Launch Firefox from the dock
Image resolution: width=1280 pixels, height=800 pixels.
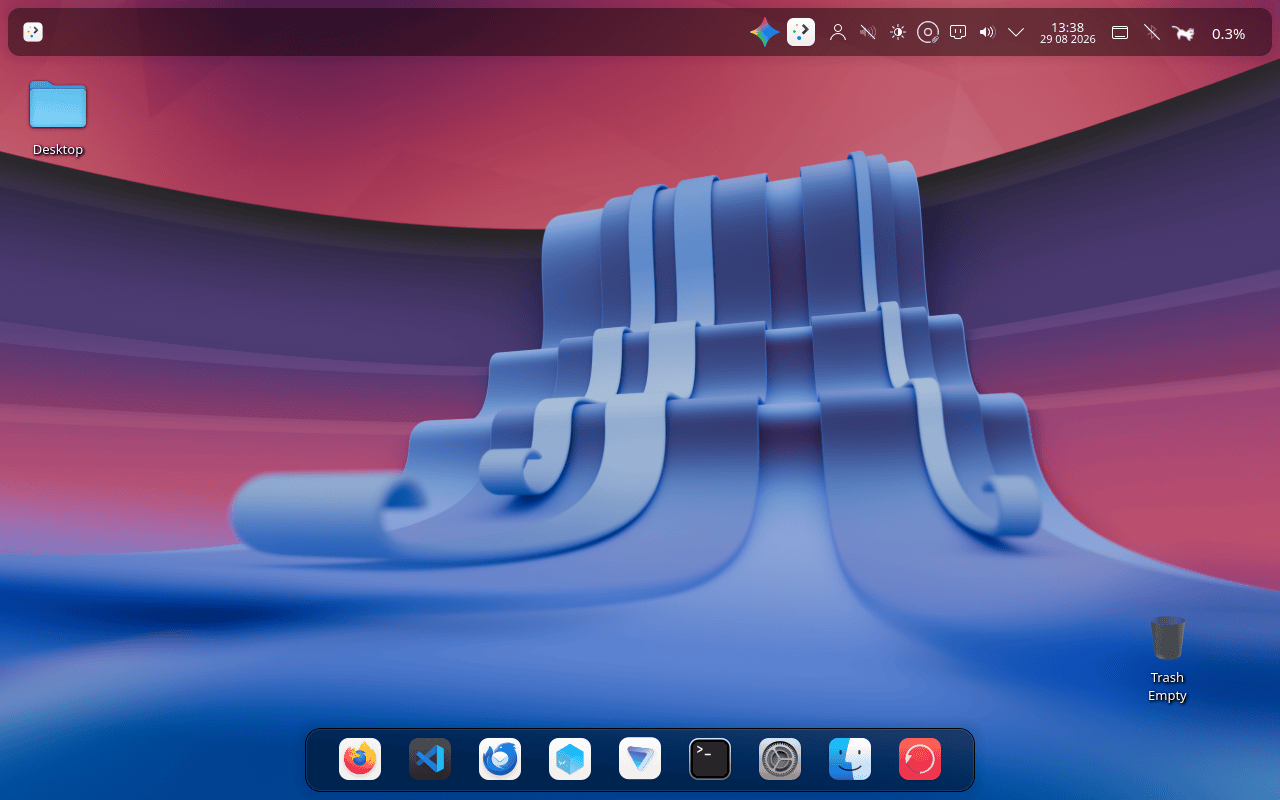(360, 759)
